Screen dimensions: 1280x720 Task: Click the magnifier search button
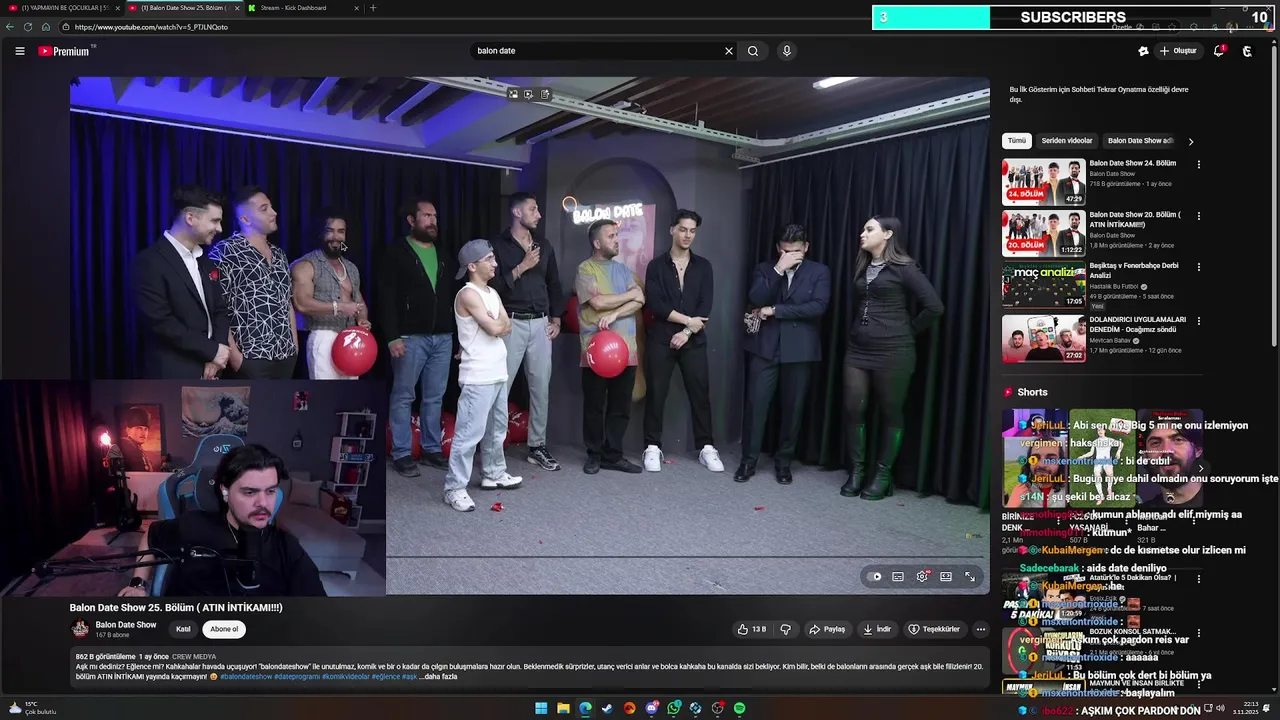point(753,51)
